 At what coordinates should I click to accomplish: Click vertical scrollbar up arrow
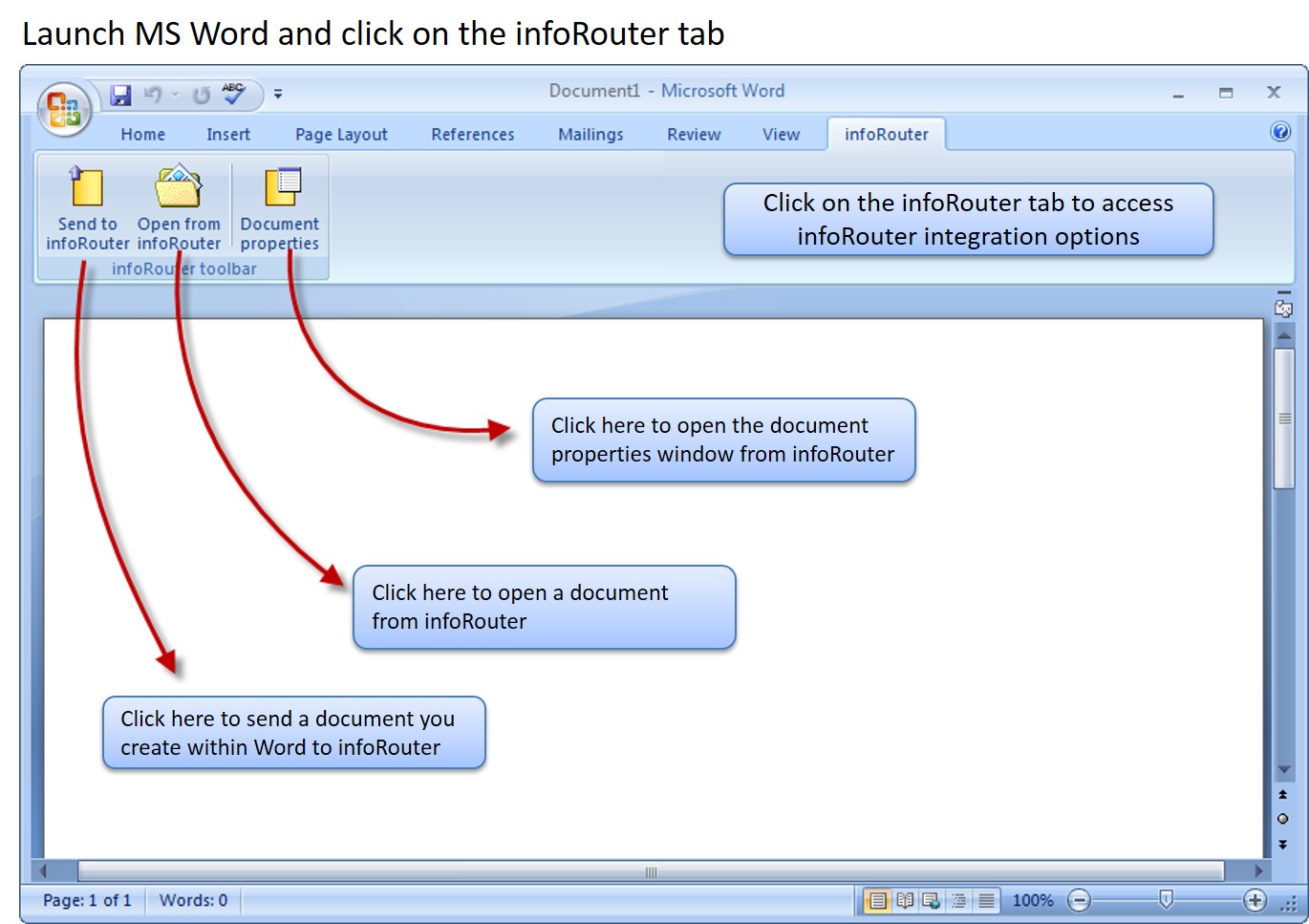pos(1284,335)
